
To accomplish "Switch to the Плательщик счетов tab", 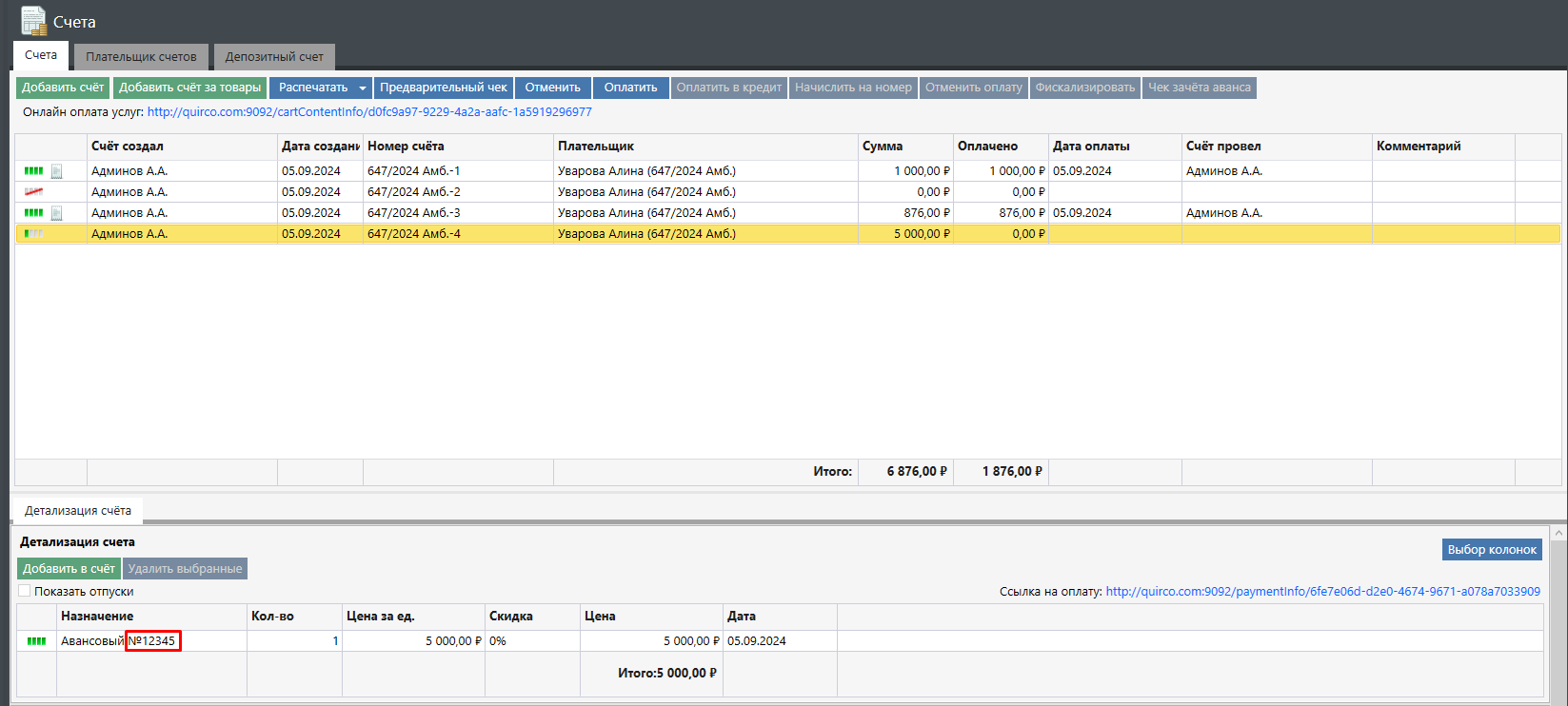I will (141, 57).
